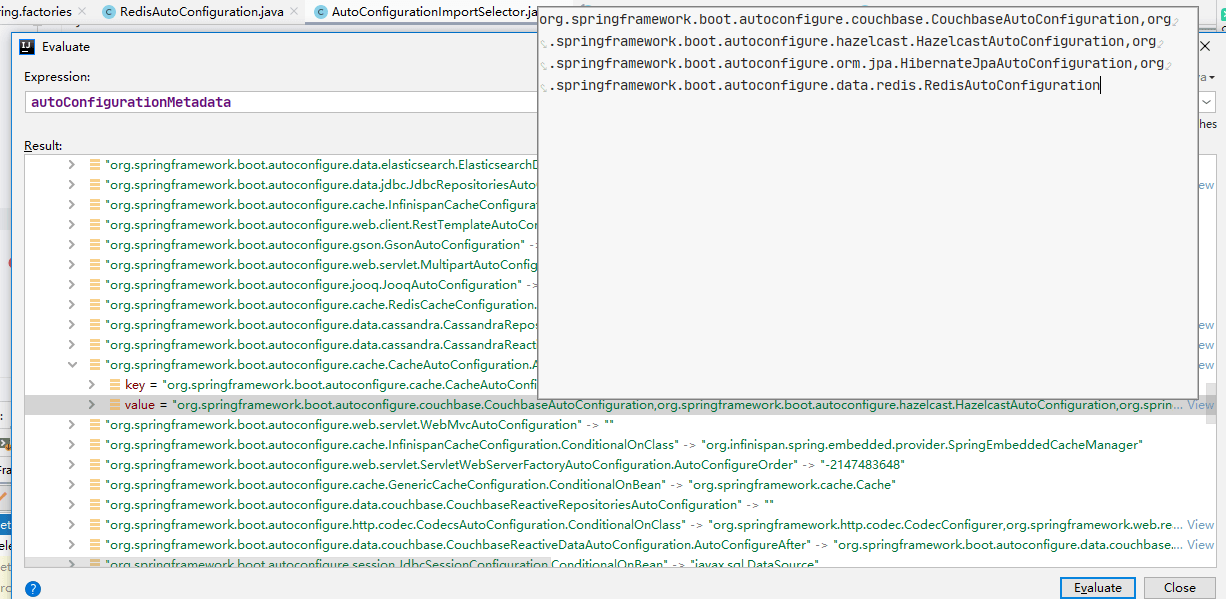Click the help question mark icon
This screenshot has height=599, width=1226.
tap(33, 589)
